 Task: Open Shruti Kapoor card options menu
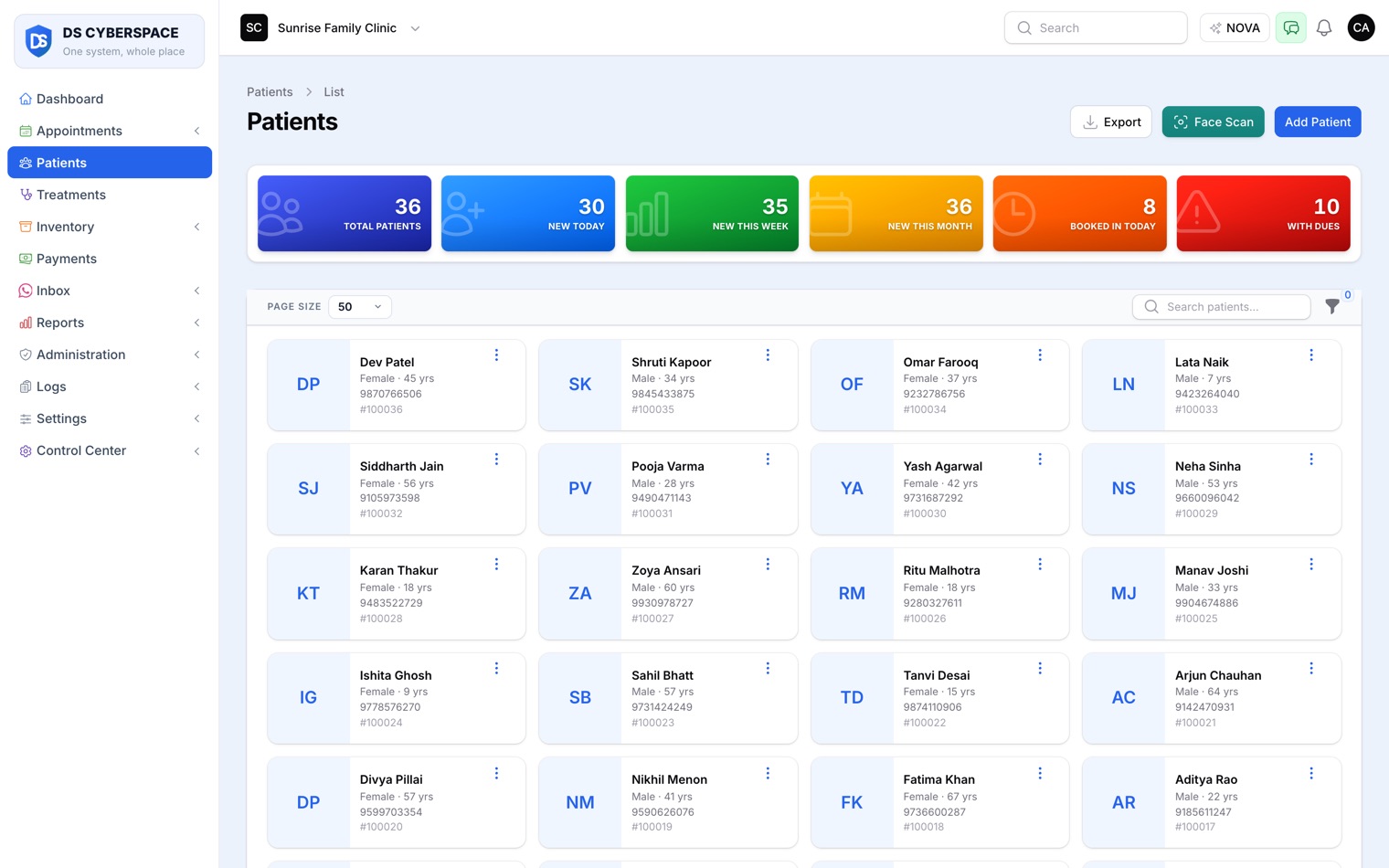(x=768, y=355)
